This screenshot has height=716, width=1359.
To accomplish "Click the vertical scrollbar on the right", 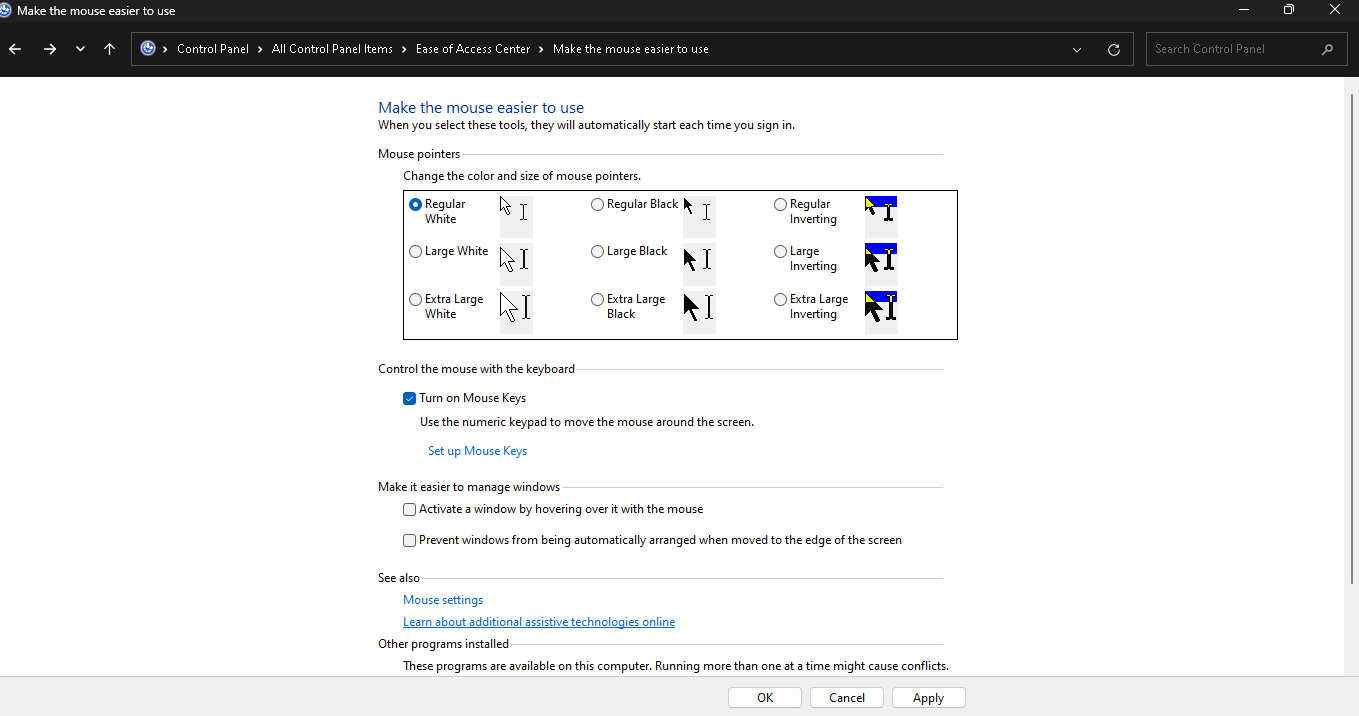I will coord(1351,337).
